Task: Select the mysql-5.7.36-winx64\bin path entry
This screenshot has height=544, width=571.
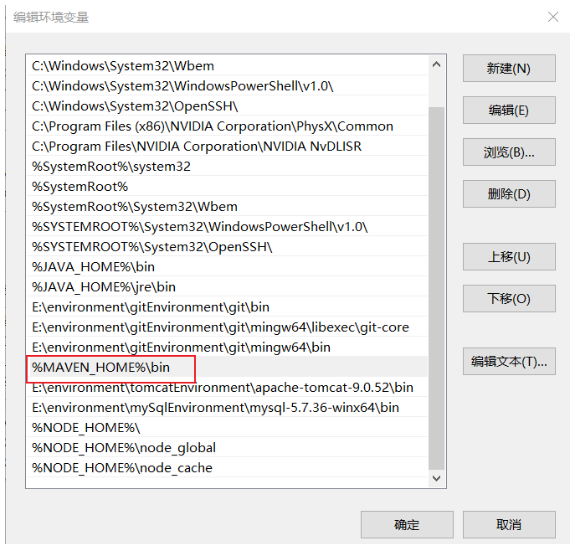Action: tap(227, 407)
